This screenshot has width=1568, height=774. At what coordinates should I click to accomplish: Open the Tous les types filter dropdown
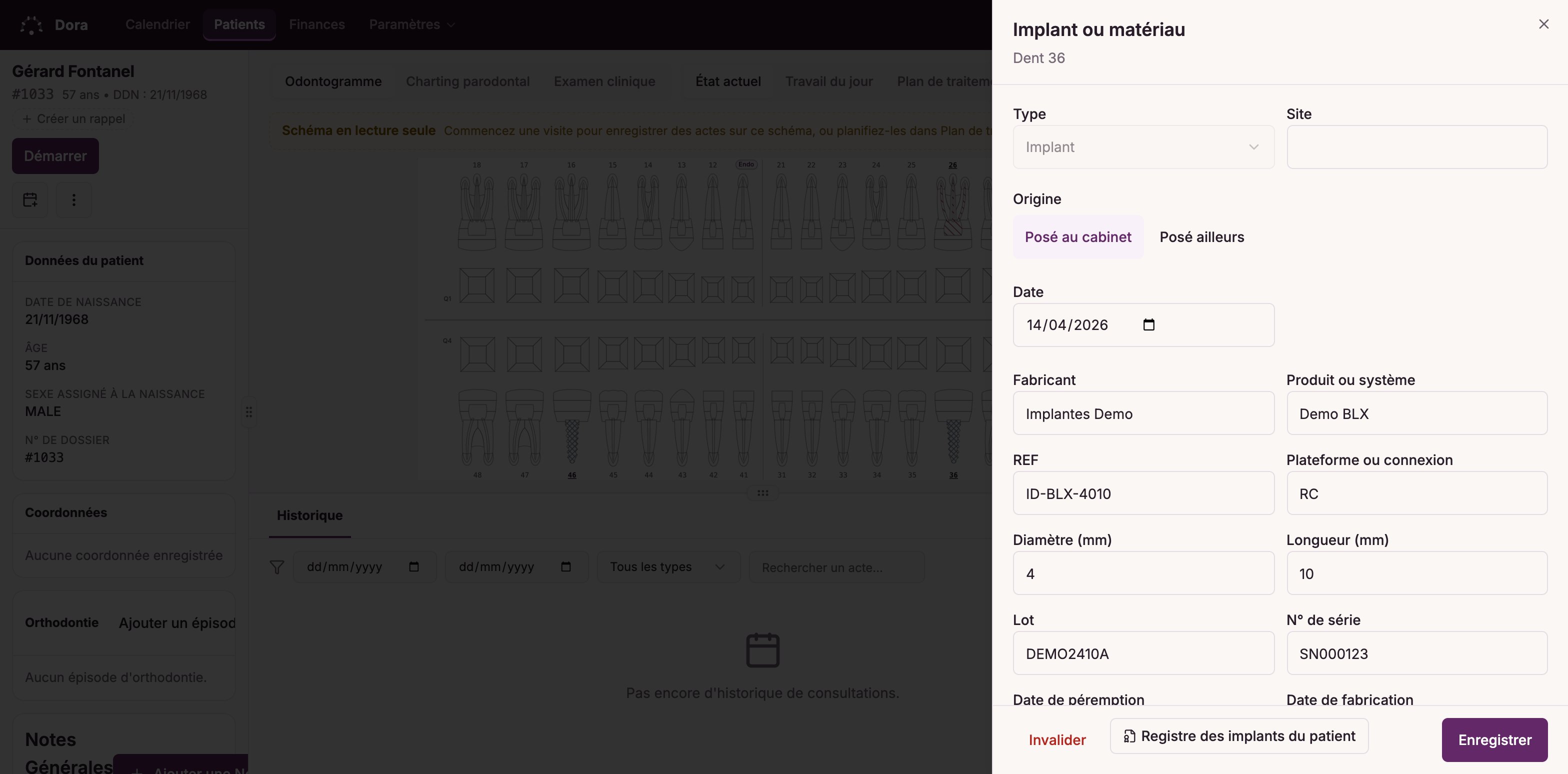coord(668,567)
